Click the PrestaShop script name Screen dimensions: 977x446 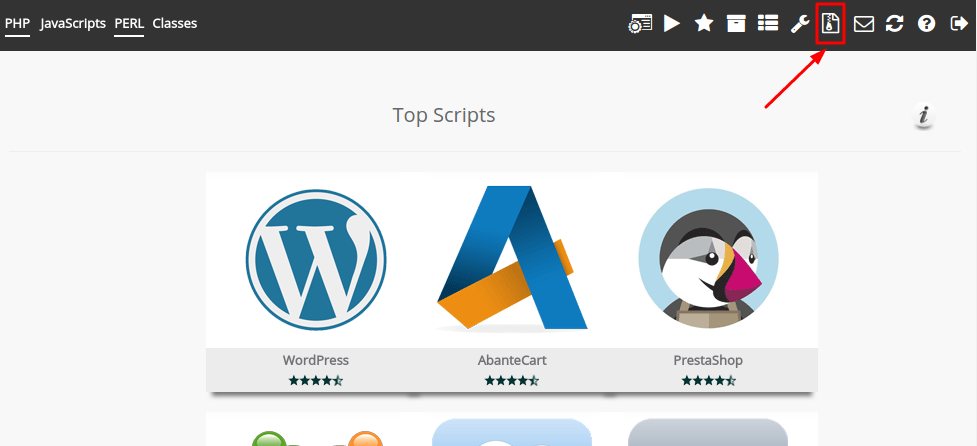tap(708, 360)
